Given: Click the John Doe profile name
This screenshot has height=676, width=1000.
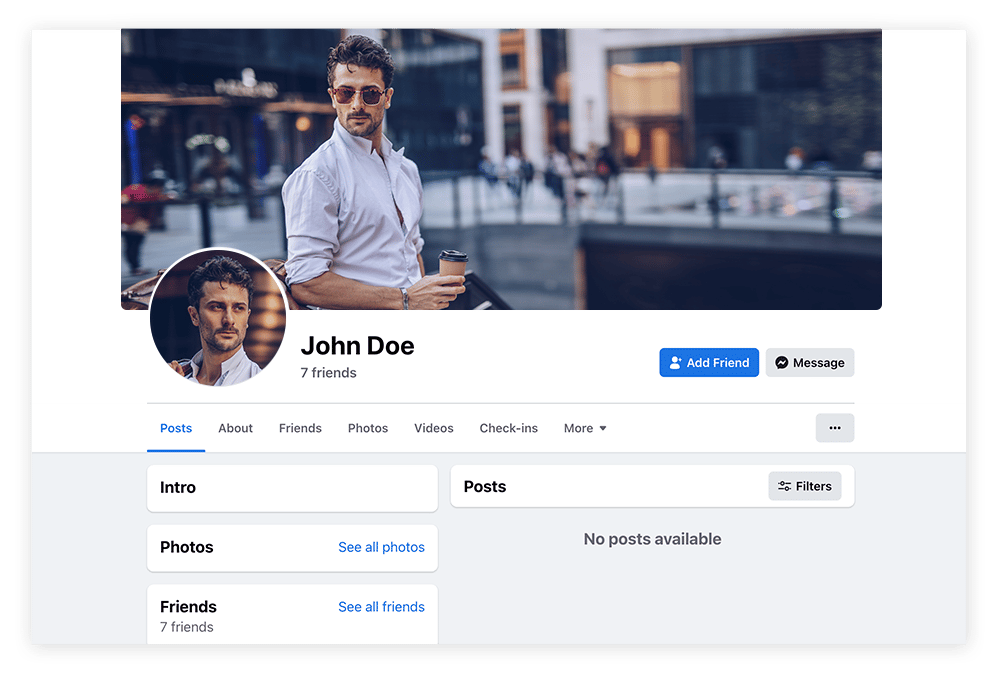Looking at the screenshot, I should point(358,346).
